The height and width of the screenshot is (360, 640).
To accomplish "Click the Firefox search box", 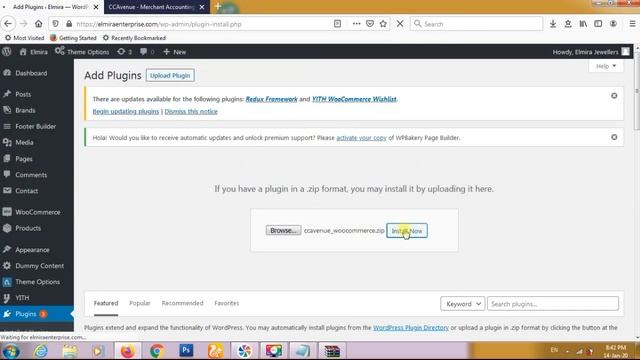I will (x=477, y=24).
